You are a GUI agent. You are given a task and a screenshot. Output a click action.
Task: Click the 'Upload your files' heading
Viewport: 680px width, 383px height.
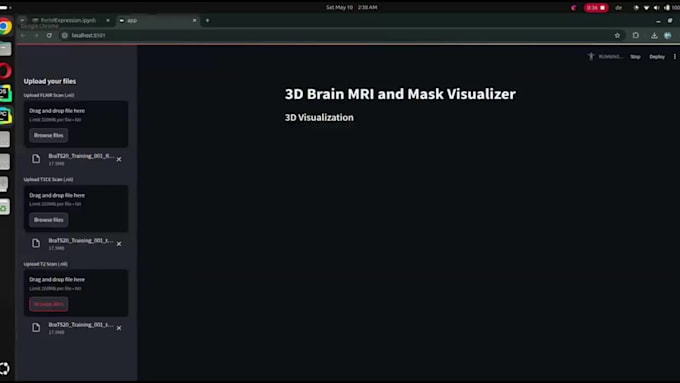(x=50, y=81)
